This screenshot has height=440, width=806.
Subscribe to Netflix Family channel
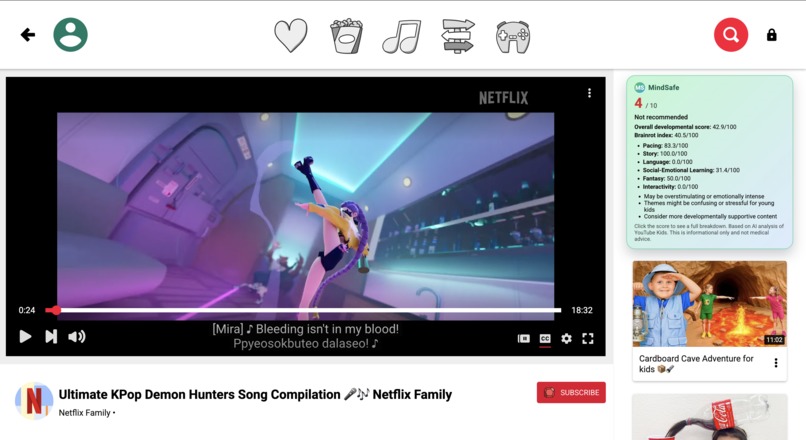point(571,392)
